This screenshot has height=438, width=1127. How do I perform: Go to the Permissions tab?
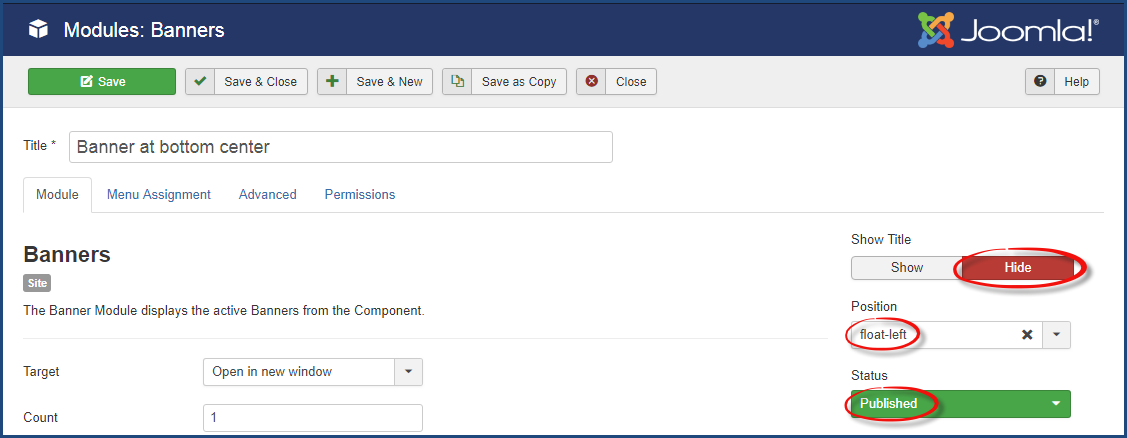point(359,194)
